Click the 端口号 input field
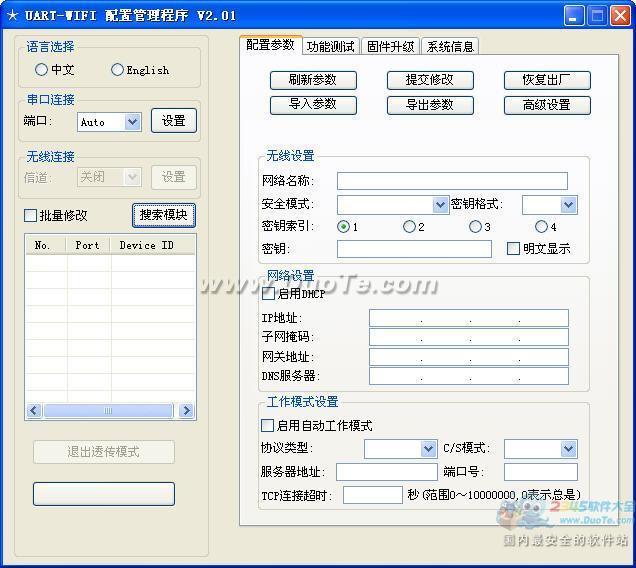This screenshot has height=568, width=636. tap(541, 472)
